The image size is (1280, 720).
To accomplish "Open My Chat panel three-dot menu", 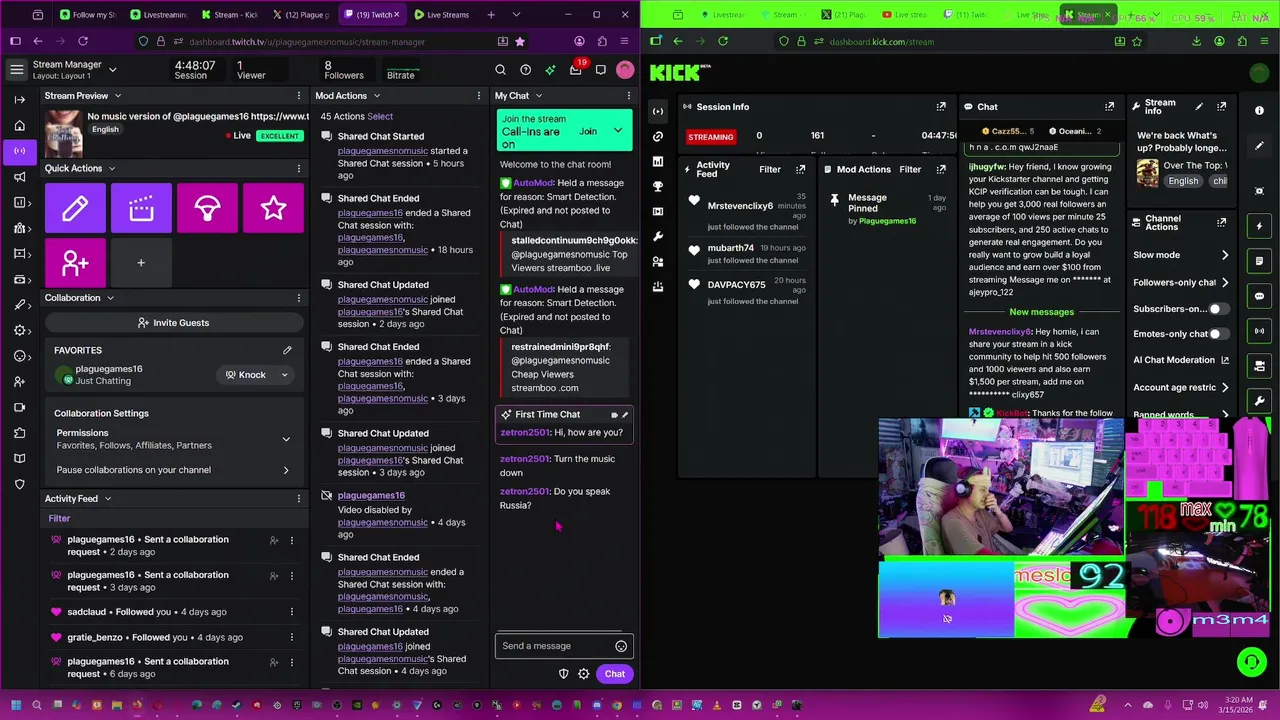I will coord(629,96).
